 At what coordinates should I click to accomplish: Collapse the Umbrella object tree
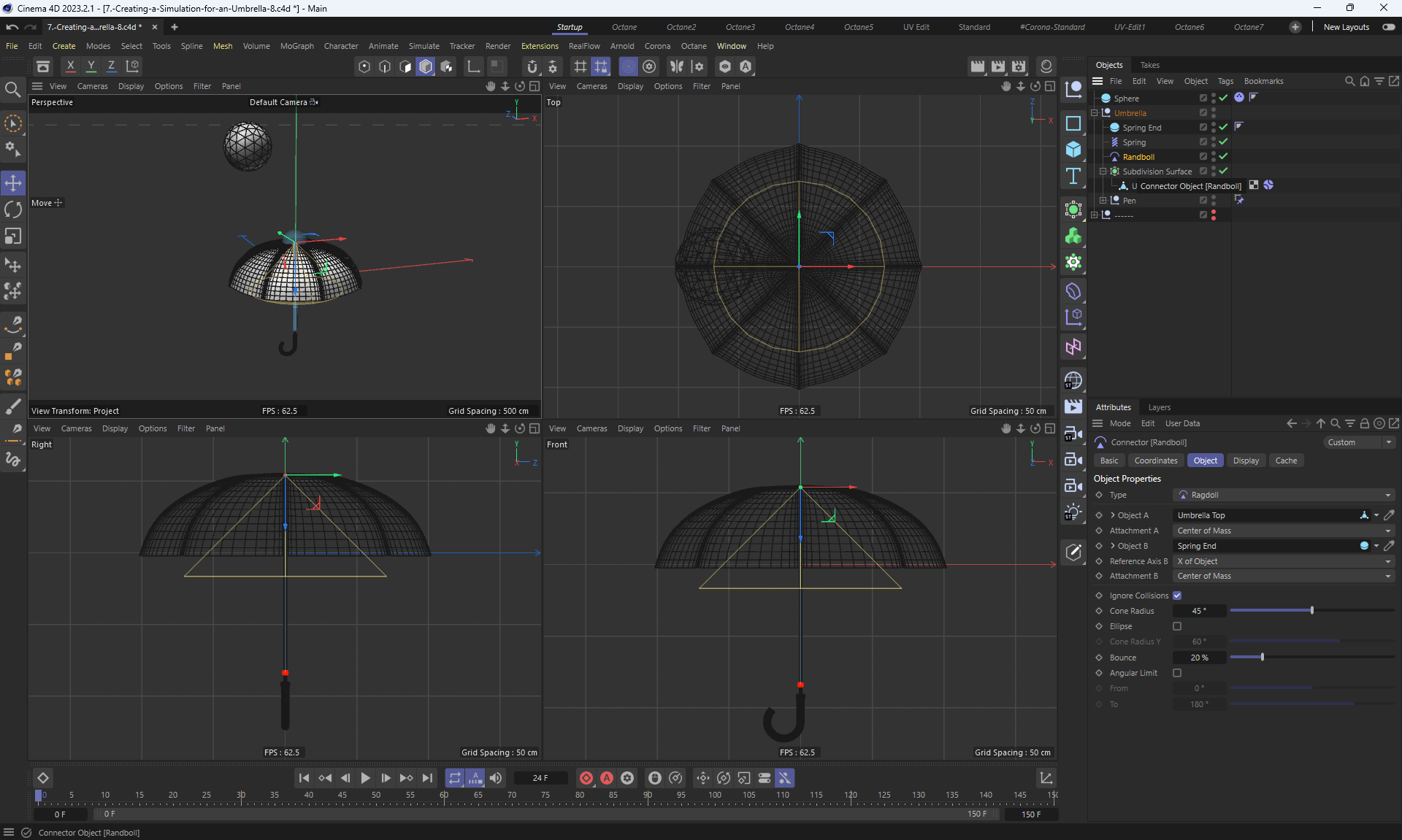1094,113
